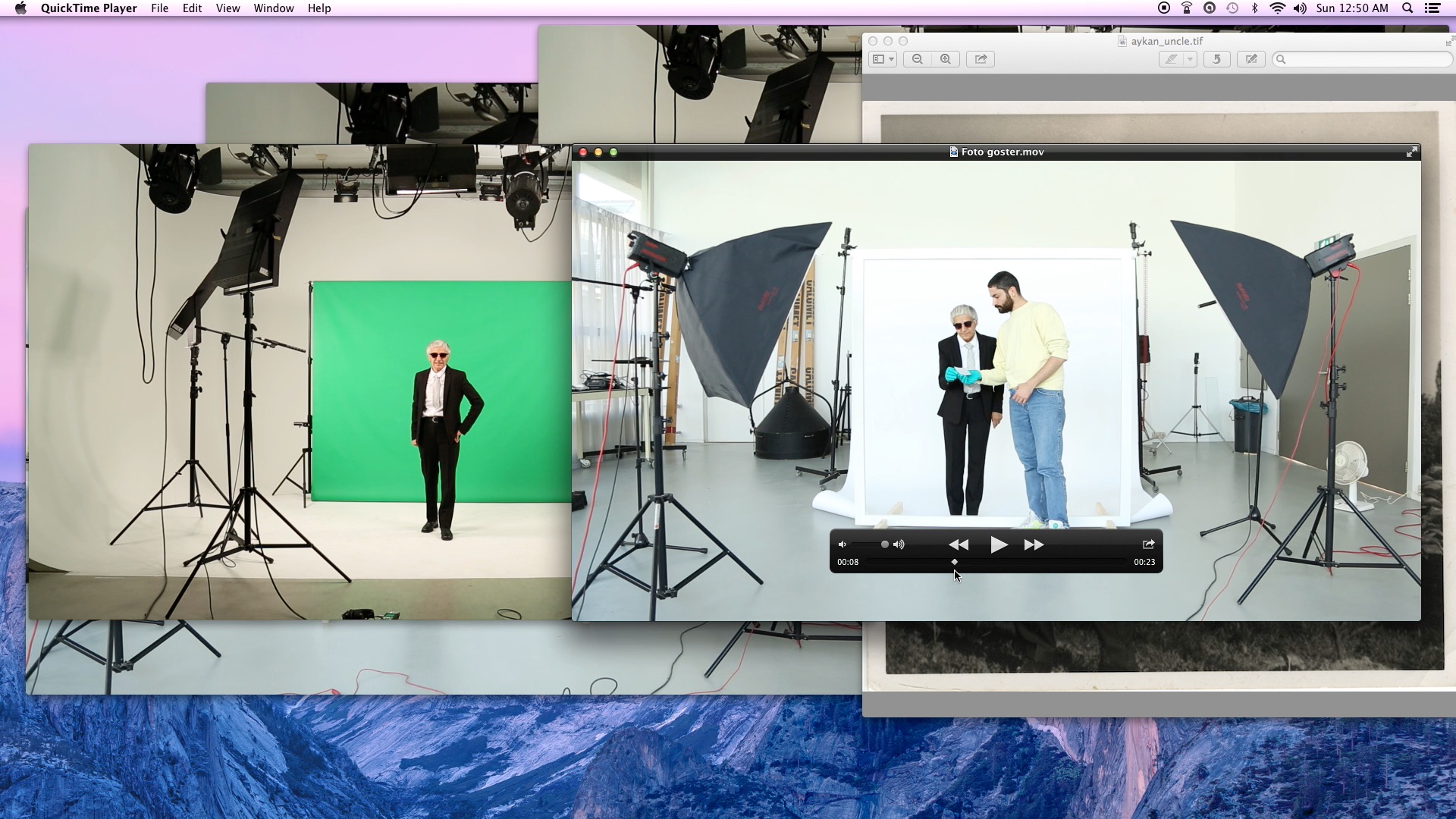The height and width of the screenshot is (819, 1456).
Task: Rotate the image using Preview's rotate button
Action: click(1217, 59)
